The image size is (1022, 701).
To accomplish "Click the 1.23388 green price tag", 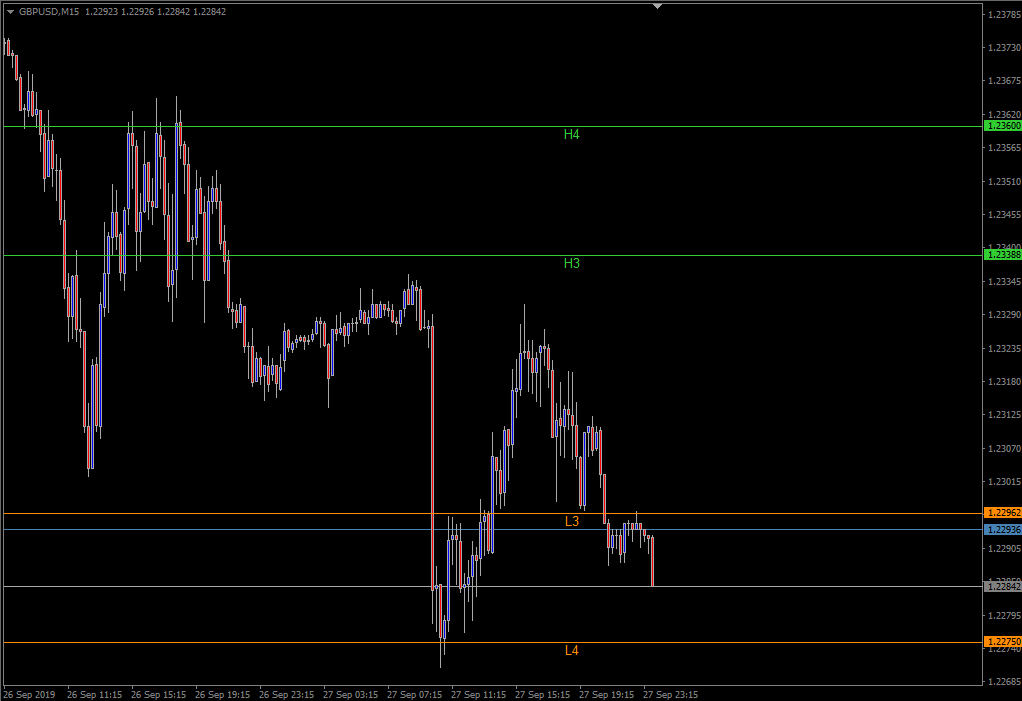I will (x=1002, y=255).
